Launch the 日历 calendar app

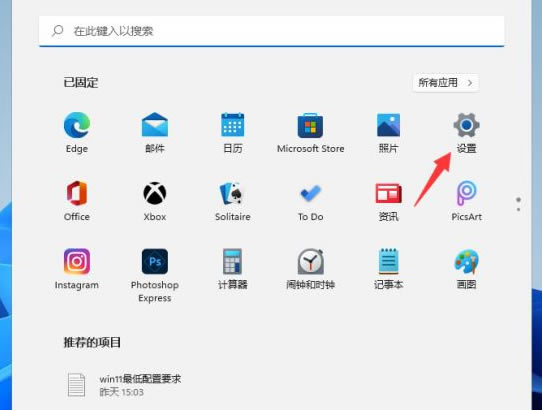click(x=233, y=132)
